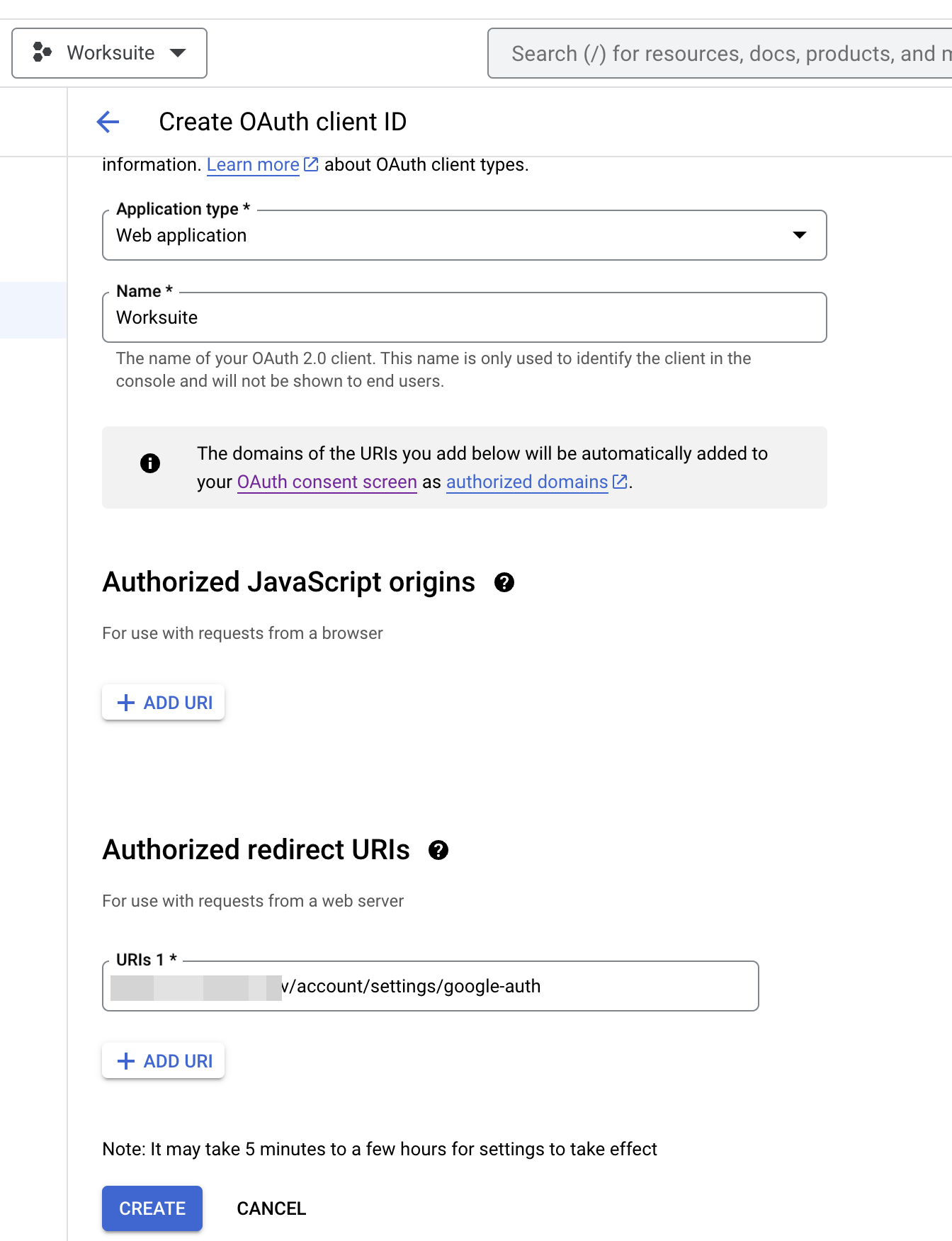Click ADD URI under JavaScript origins

164,703
